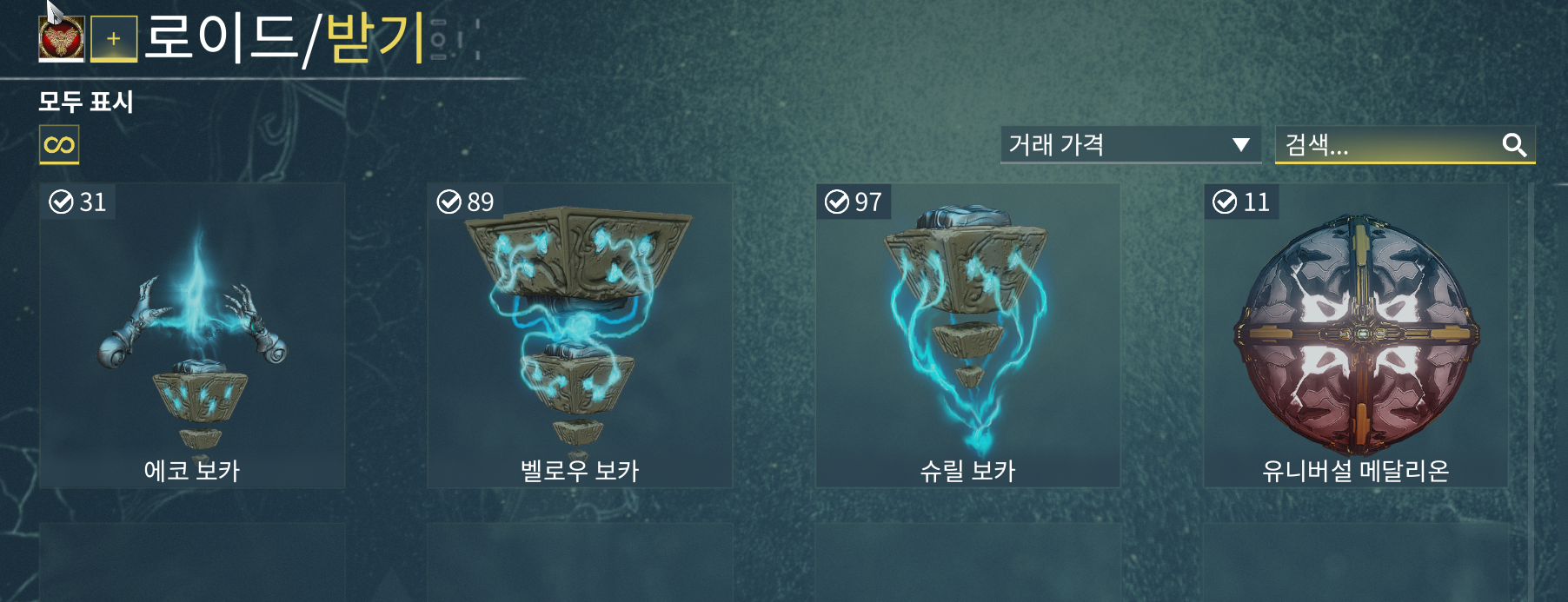Open the 거래 가격 sort dropdown
Image resolution: width=1568 pixels, height=602 pixels.
pyautogui.click(x=1131, y=144)
